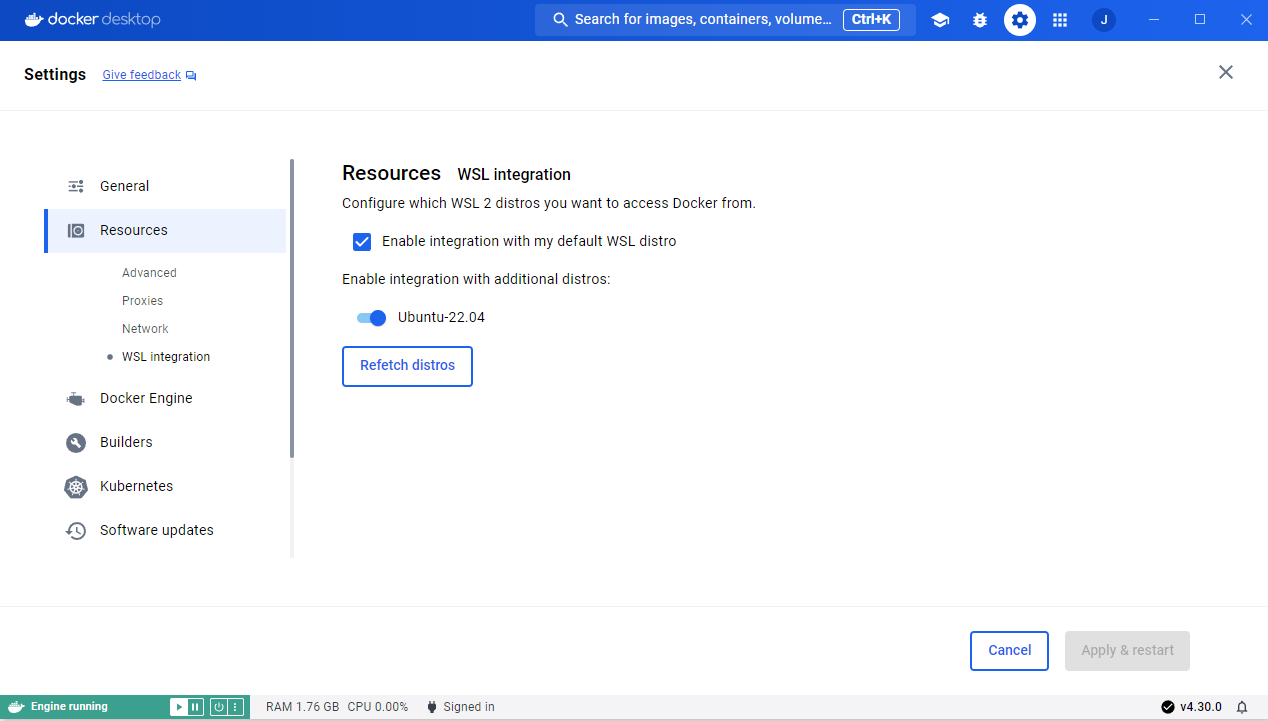Disable the Ubuntu-22.04 integration toggle
The height and width of the screenshot is (721, 1268).
[370, 317]
